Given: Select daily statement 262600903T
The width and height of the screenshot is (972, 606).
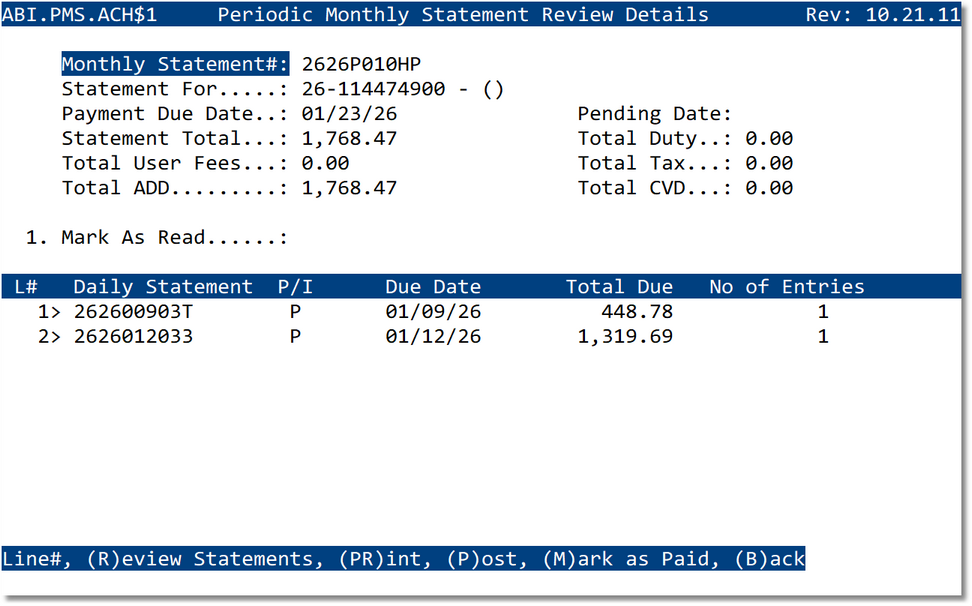Looking at the screenshot, I should click(133, 312).
